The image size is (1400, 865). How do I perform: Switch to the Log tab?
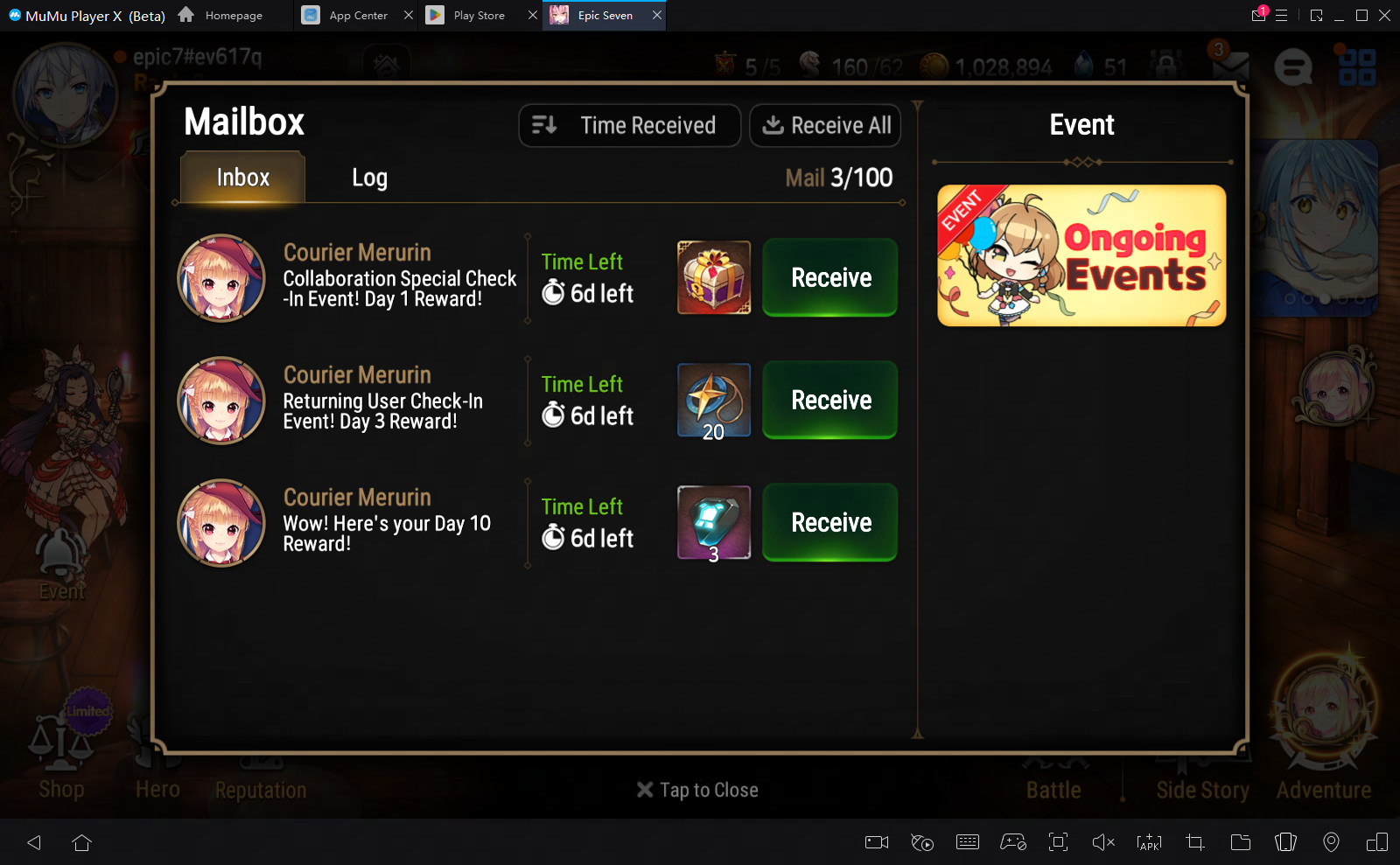click(x=369, y=178)
